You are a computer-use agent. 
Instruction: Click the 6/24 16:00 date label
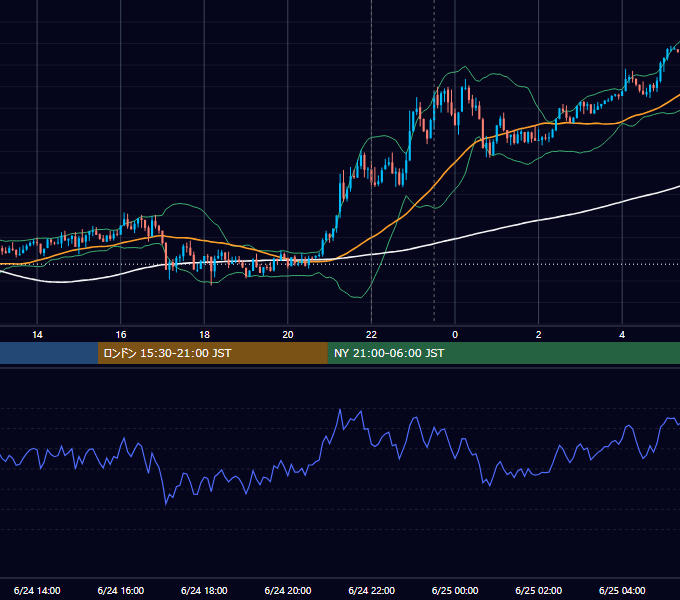pyautogui.click(x=121, y=590)
